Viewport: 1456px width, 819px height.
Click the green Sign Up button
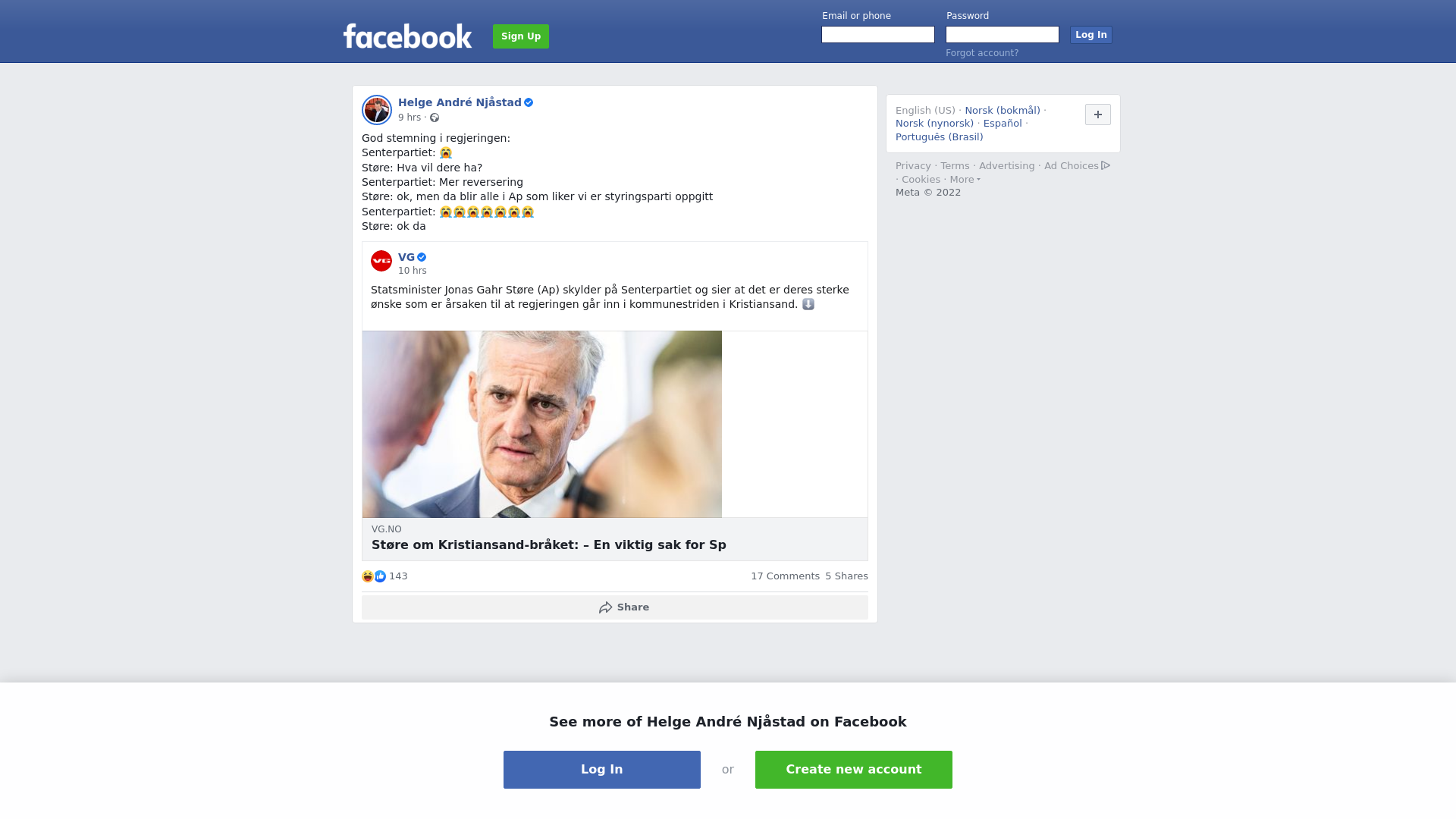pos(521,36)
